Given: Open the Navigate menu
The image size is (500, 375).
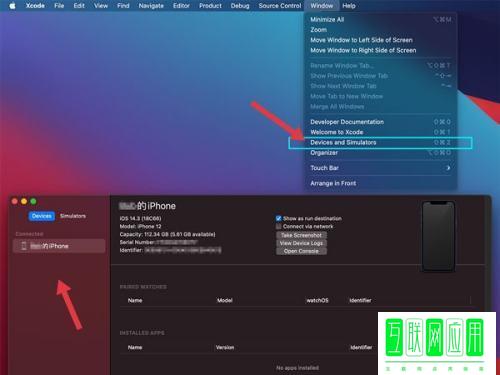Looking at the screenshot, I should [151, 6].
